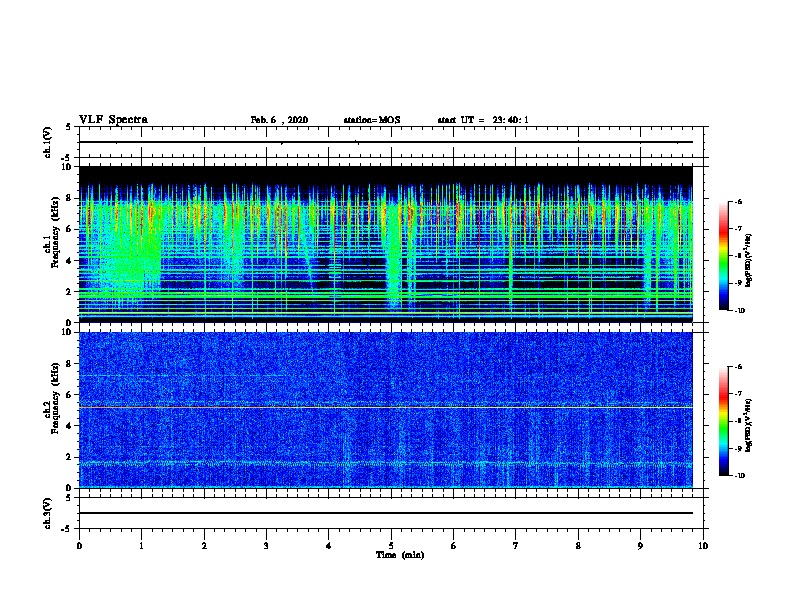
Task: Click the 'ch.3(V)' axis label
Action: 48,513
